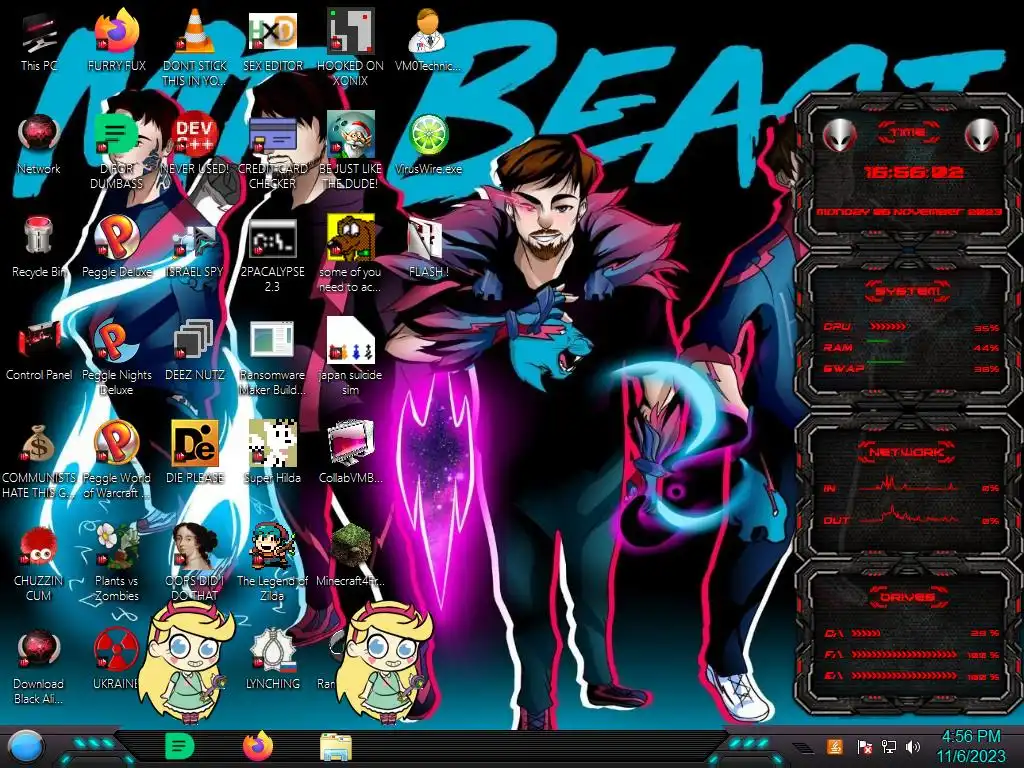Open the volume speaker tray icon
Viewport: 1024px width, 768px height.
pos(913,746)
